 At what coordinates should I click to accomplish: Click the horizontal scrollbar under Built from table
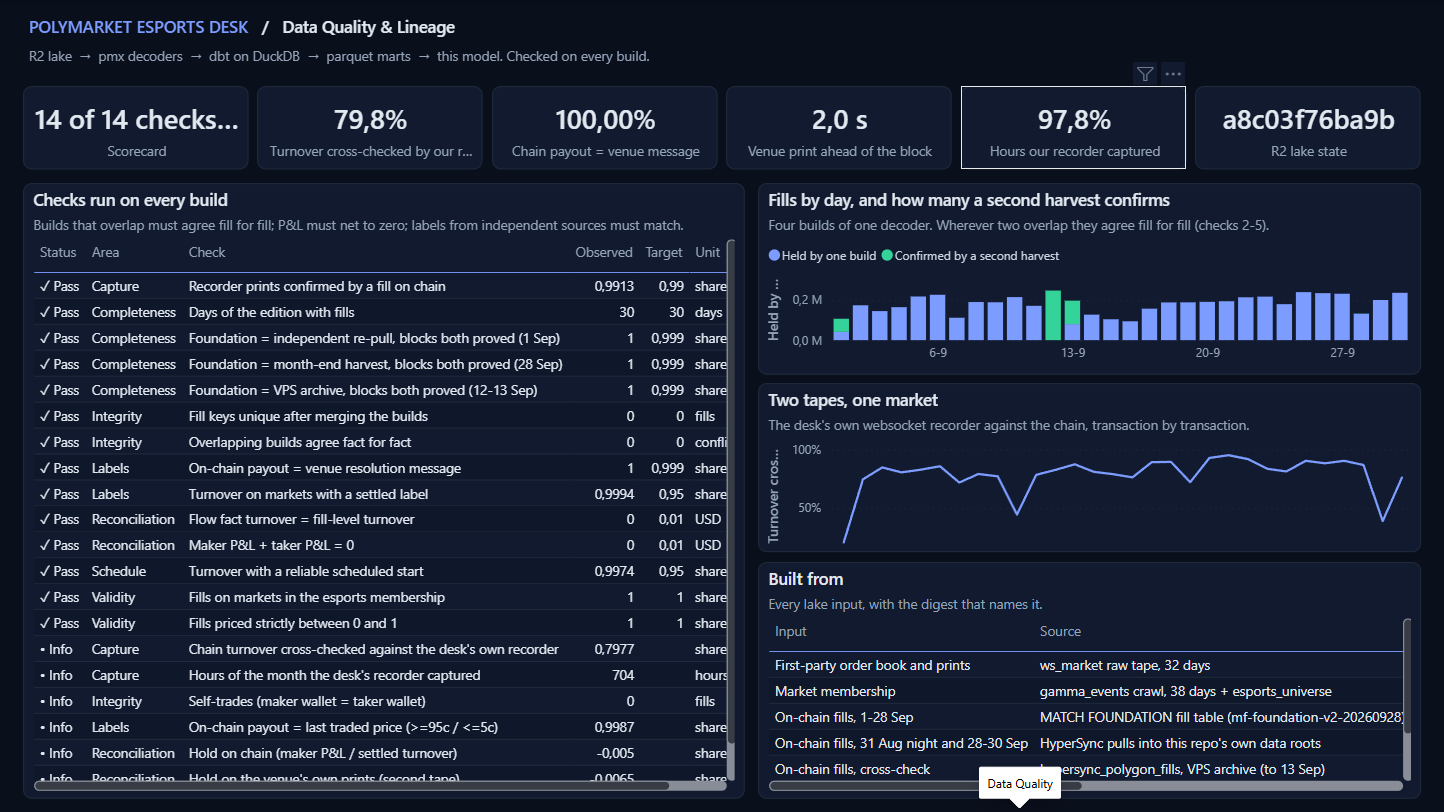(925, 786)
